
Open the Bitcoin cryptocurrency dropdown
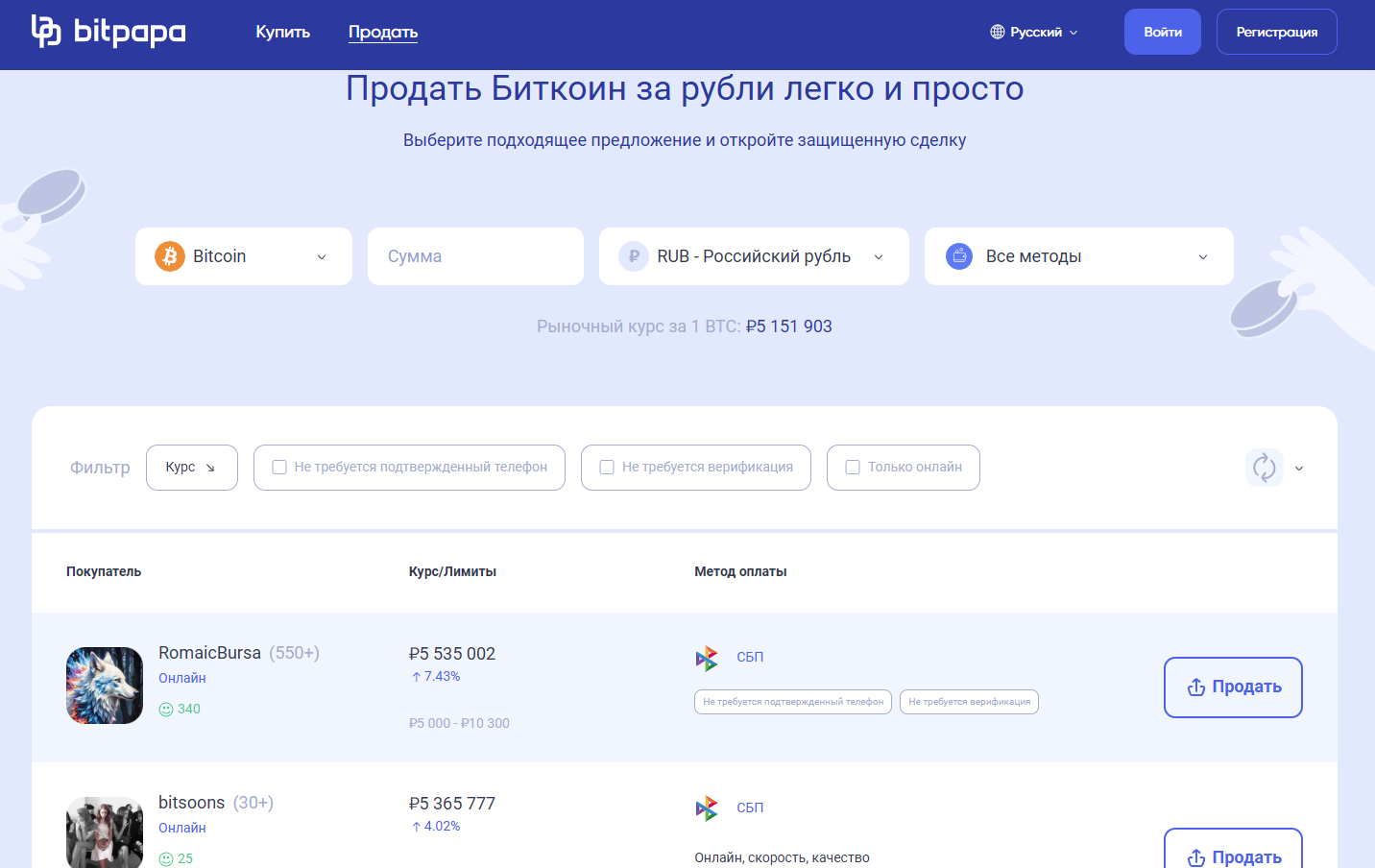244,256
